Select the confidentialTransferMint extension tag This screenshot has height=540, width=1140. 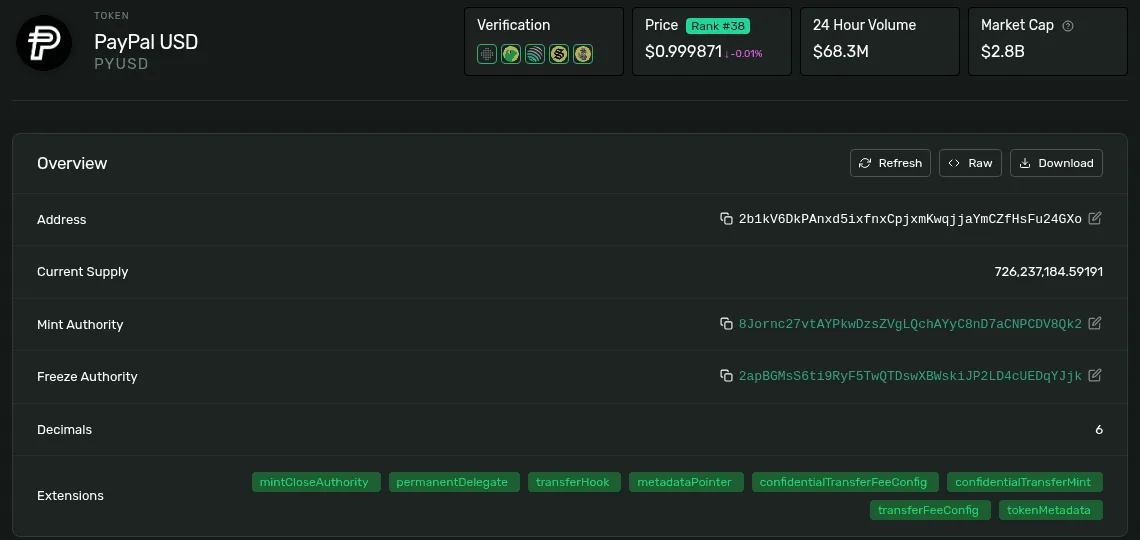pos(1024,482)
